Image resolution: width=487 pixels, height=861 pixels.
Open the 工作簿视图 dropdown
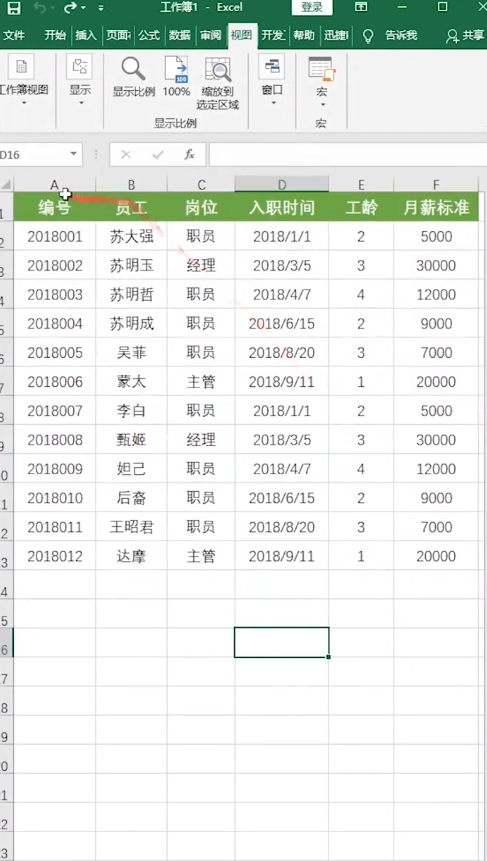pos(24,79)
